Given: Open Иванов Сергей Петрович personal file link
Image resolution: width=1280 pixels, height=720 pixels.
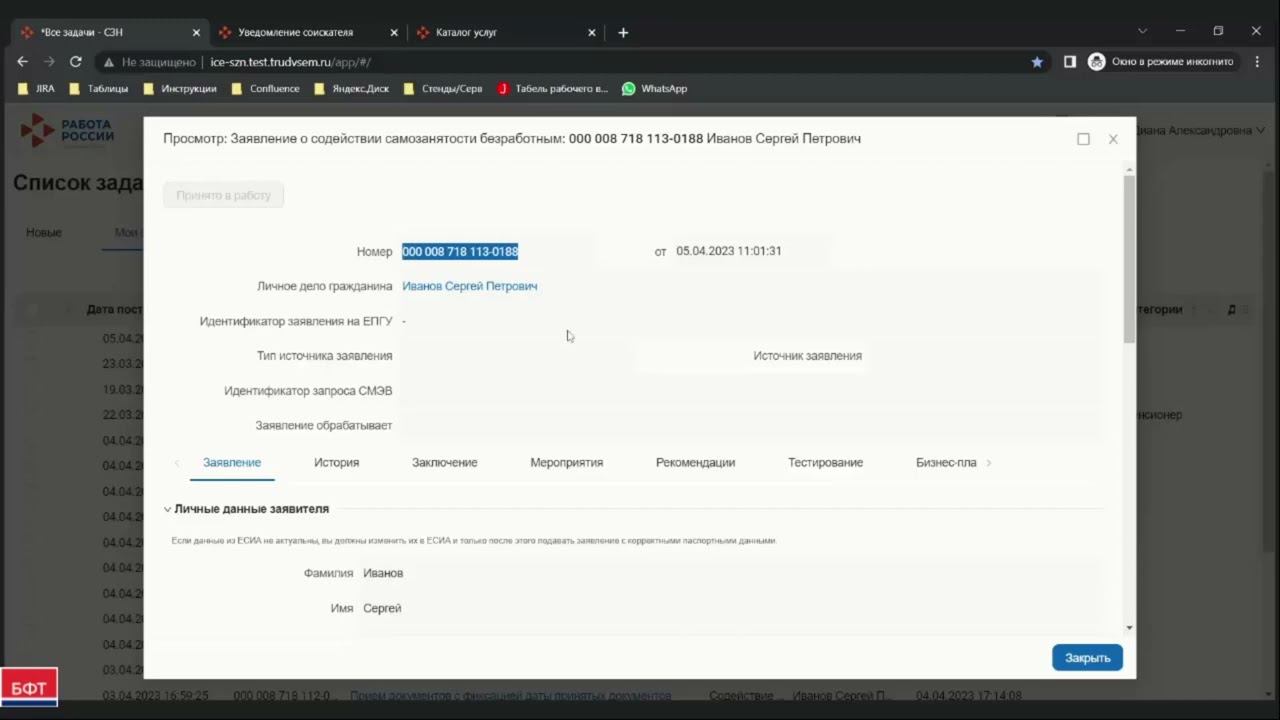Looking at the screenshot, I should 469,286.
